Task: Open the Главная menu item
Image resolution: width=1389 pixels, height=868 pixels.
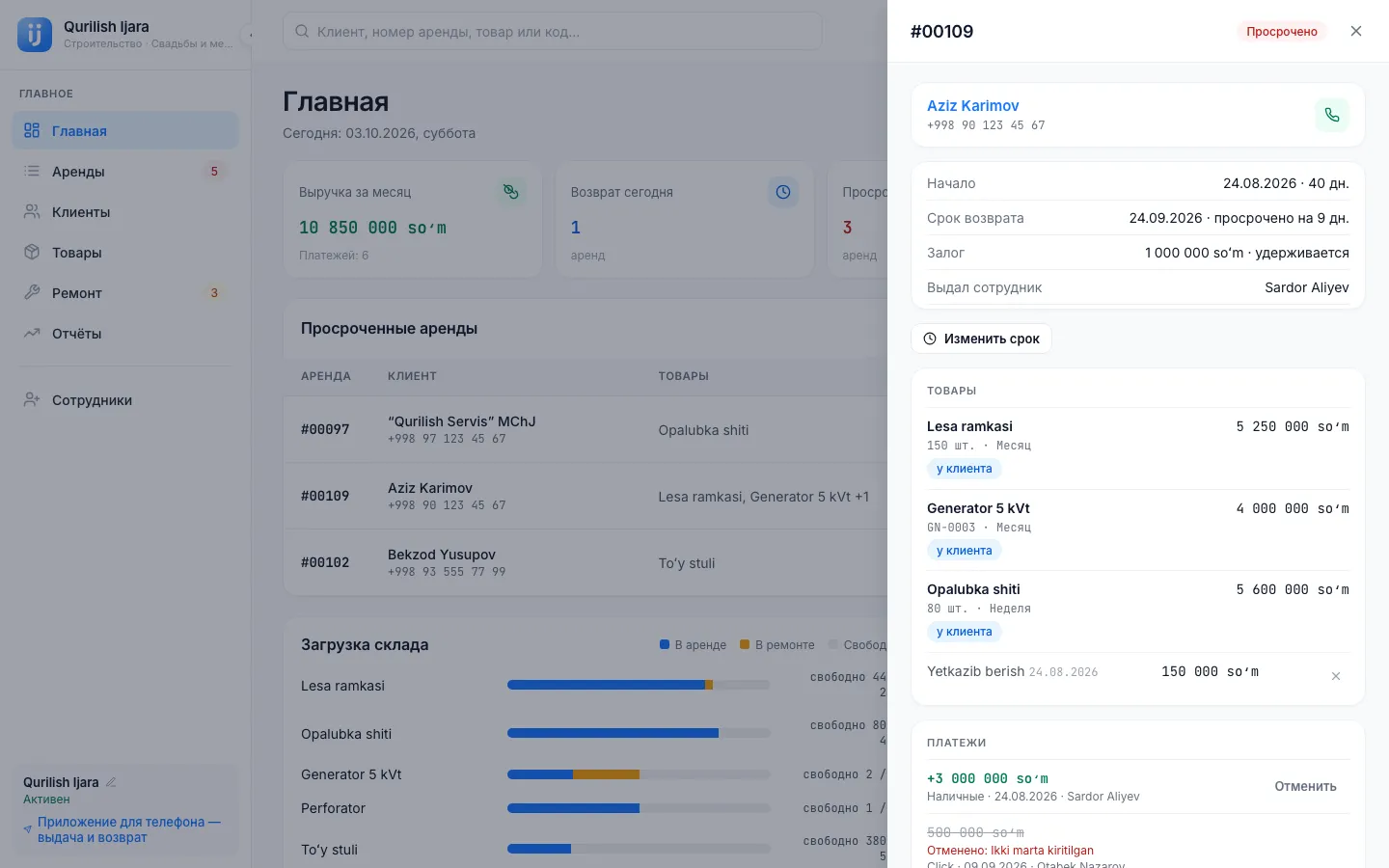Action: click(x=125, y=130)
